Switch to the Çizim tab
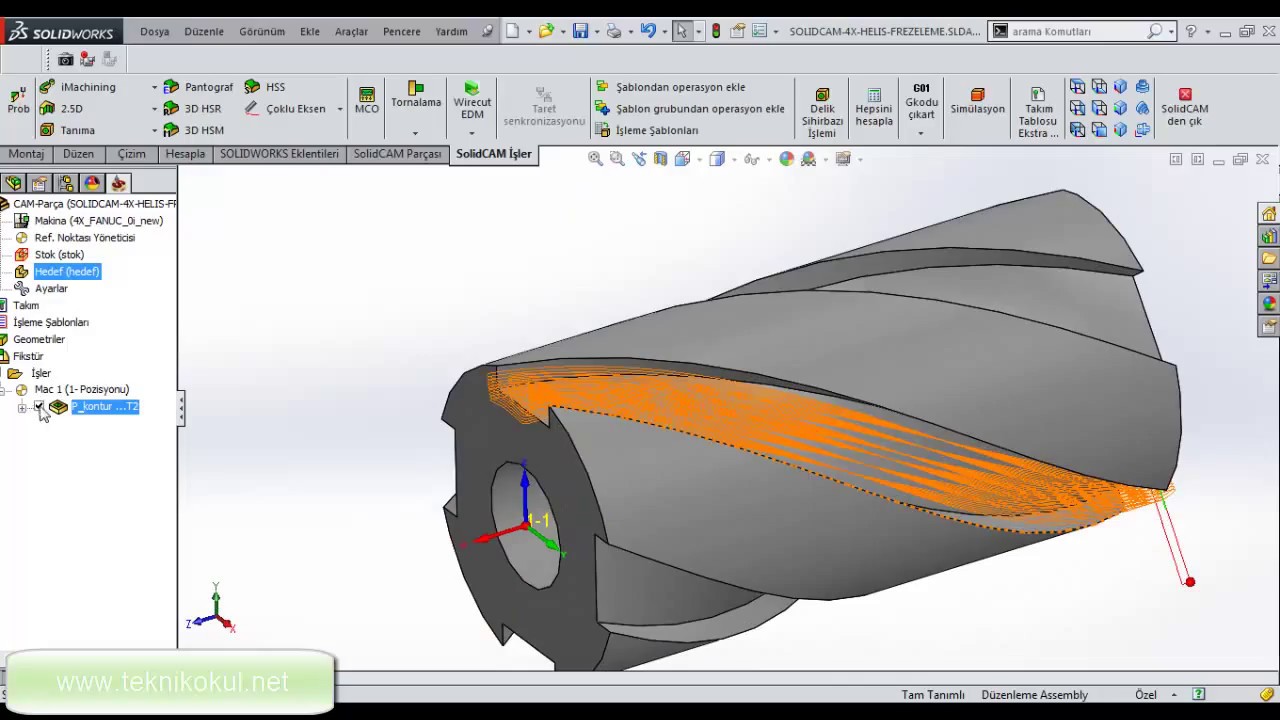 point(132,154)
